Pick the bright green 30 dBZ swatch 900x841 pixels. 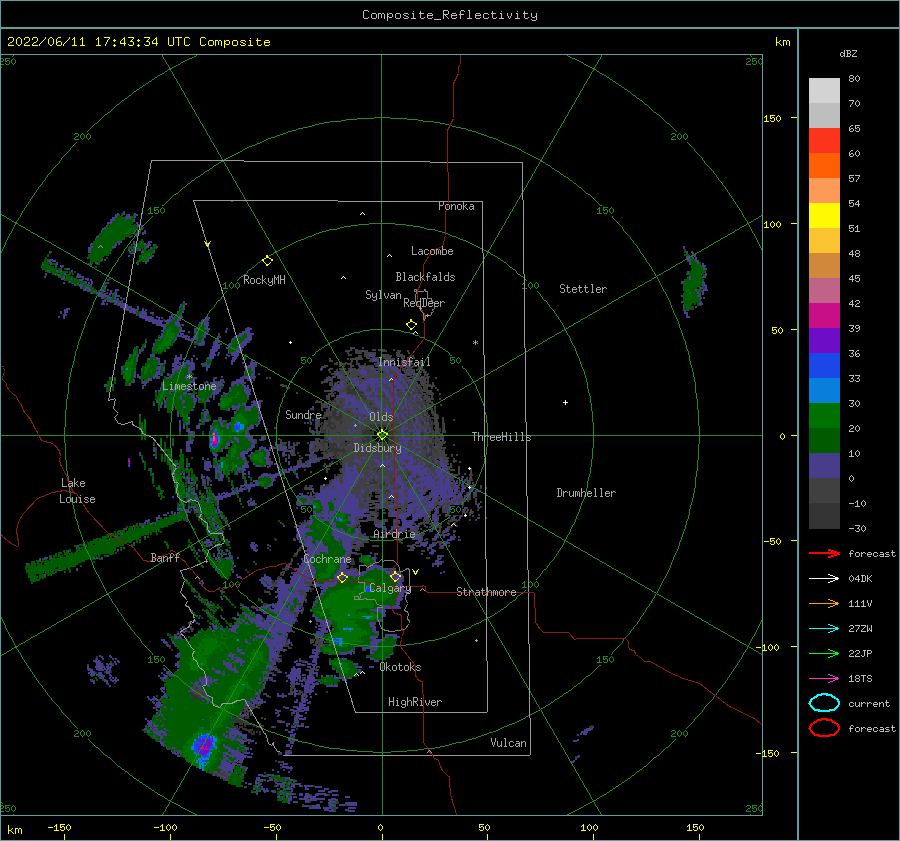click(x=824, y=416)
